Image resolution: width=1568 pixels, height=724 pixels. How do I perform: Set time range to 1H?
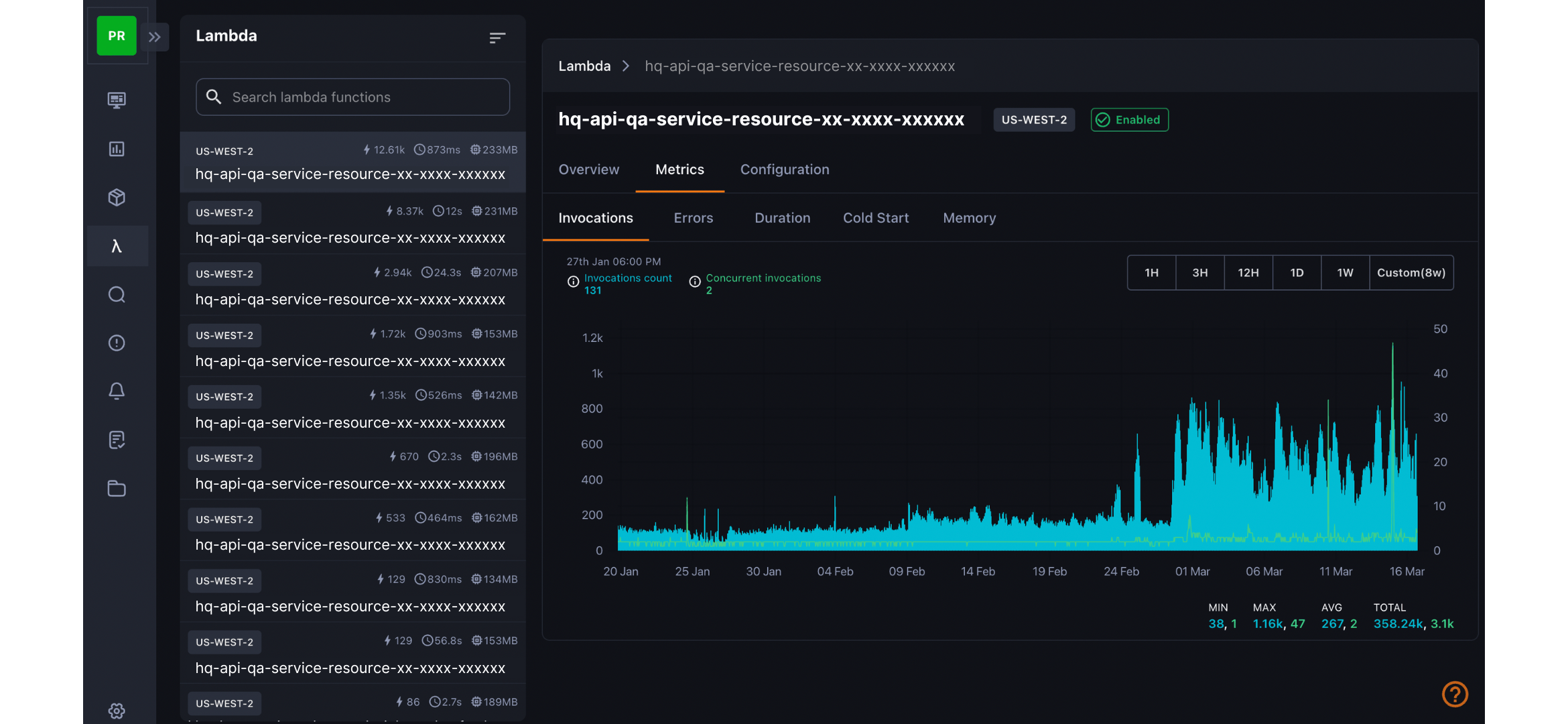1152,273
